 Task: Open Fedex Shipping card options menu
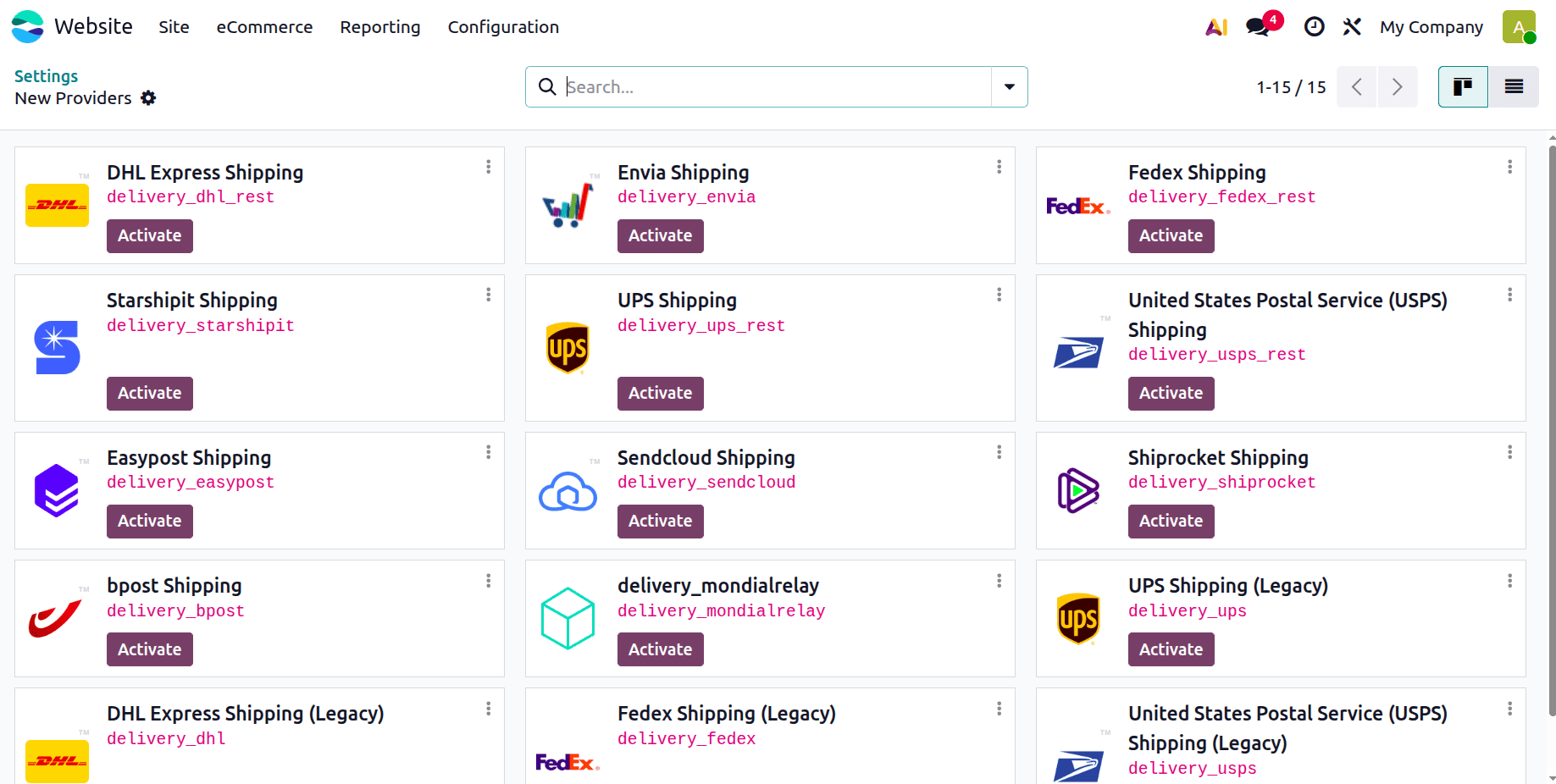pos(1510,167)
